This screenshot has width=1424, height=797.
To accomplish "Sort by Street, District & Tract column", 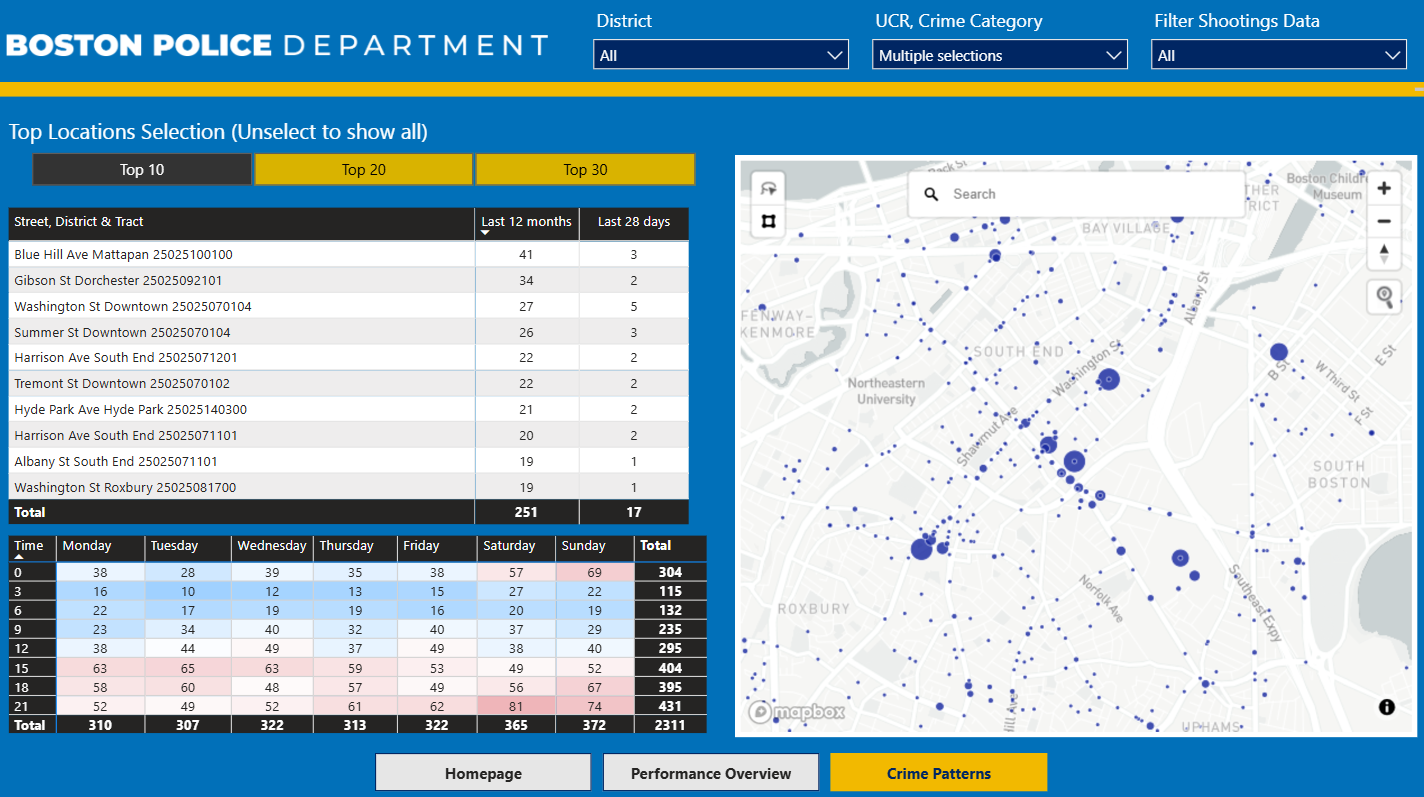I will 242,222.
